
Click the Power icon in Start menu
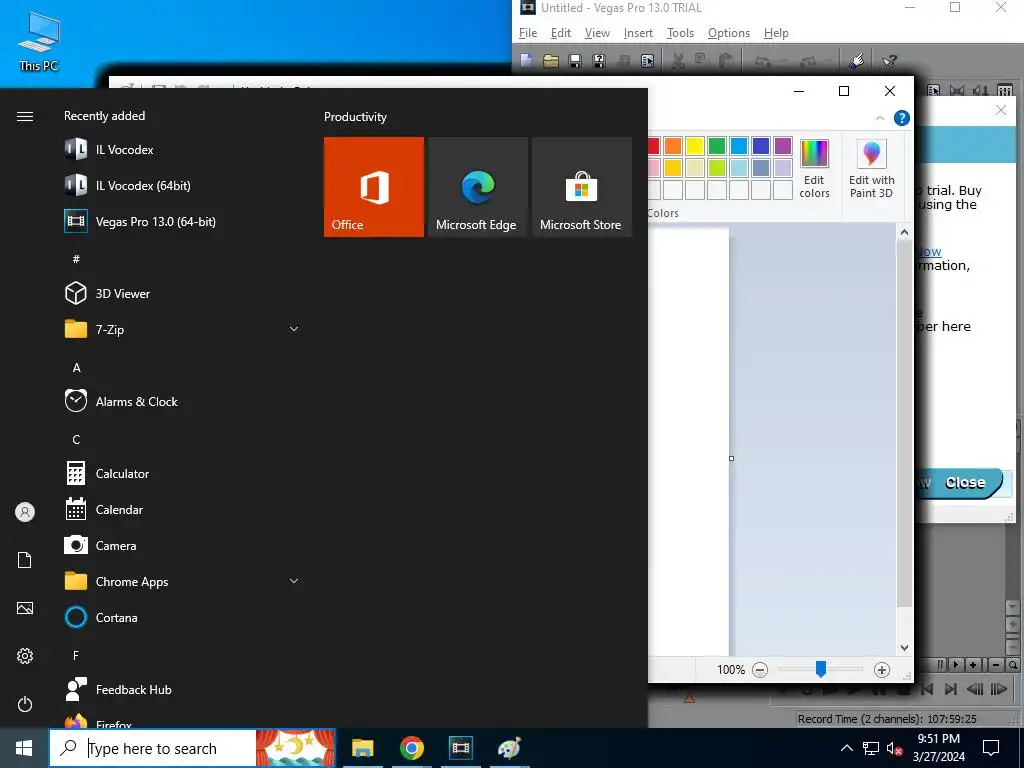(x=25, y=704)
